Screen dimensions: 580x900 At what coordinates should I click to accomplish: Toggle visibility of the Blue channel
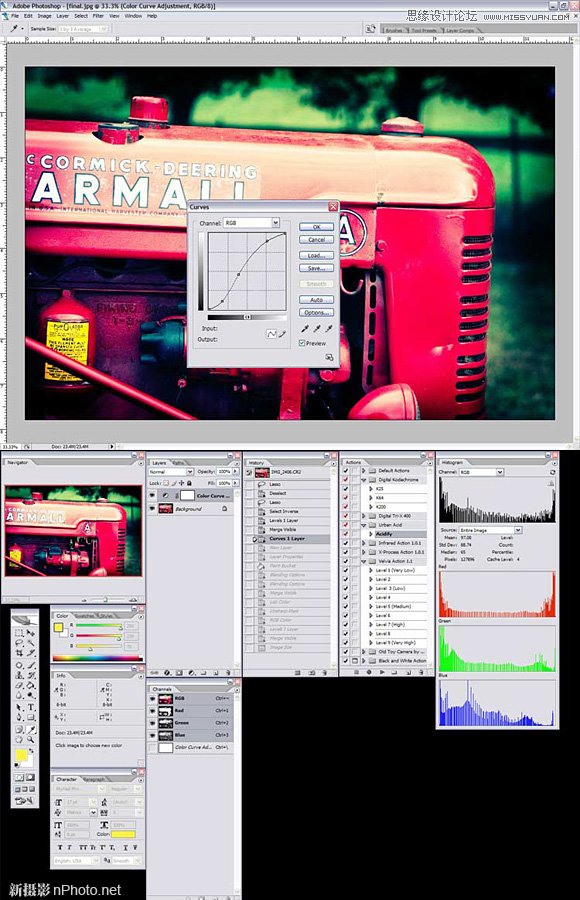click(152, 735)
